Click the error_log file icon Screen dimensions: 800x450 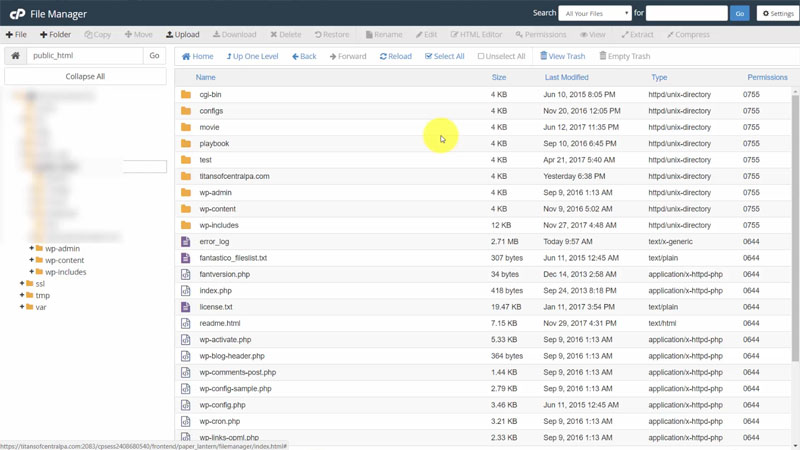click(185, 242)
